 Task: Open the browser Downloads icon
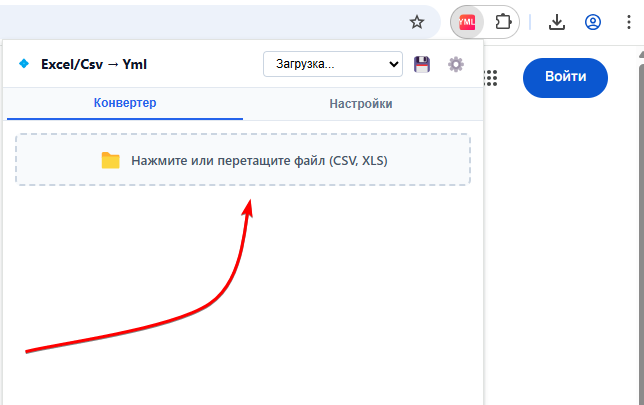[x=558, y=21]
